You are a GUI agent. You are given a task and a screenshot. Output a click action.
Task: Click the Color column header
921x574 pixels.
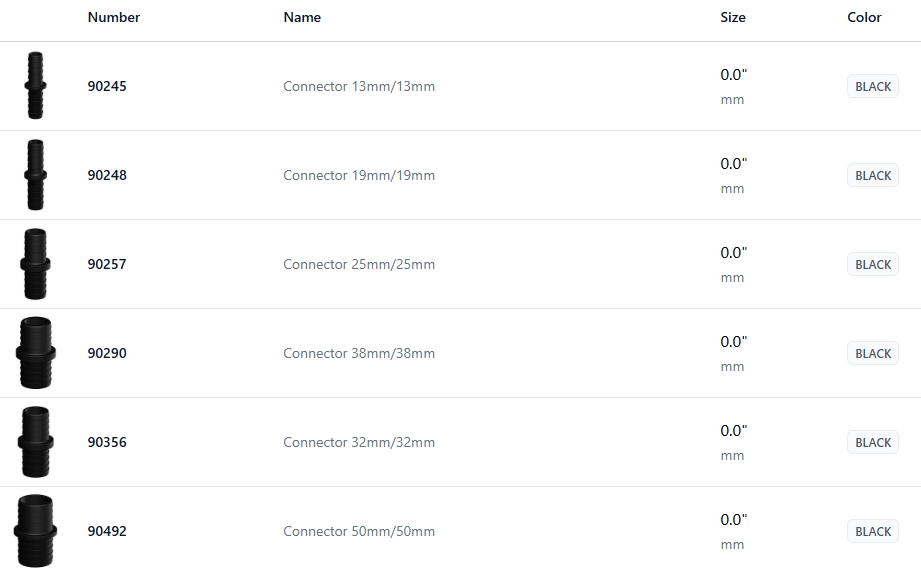coord(864,17)
